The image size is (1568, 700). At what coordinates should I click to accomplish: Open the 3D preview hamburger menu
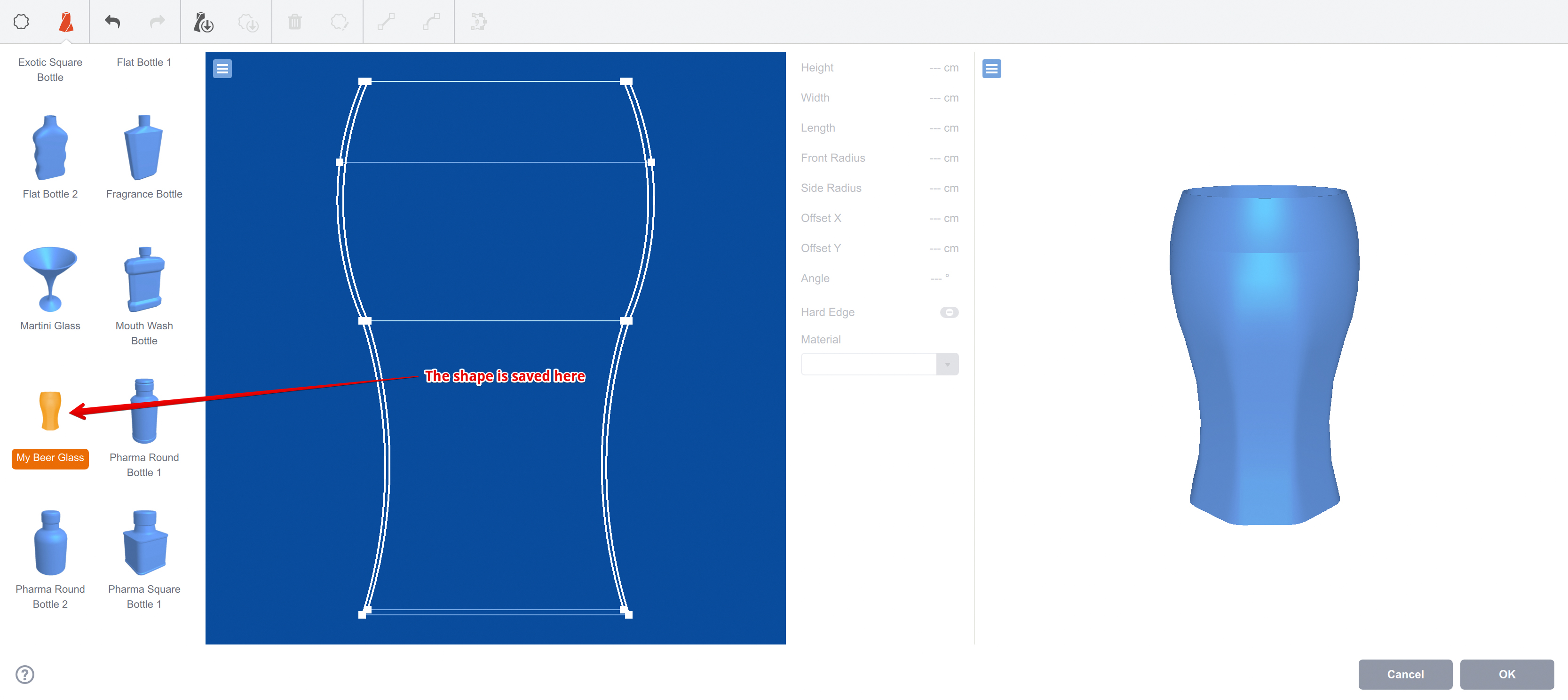coord(991,69)
